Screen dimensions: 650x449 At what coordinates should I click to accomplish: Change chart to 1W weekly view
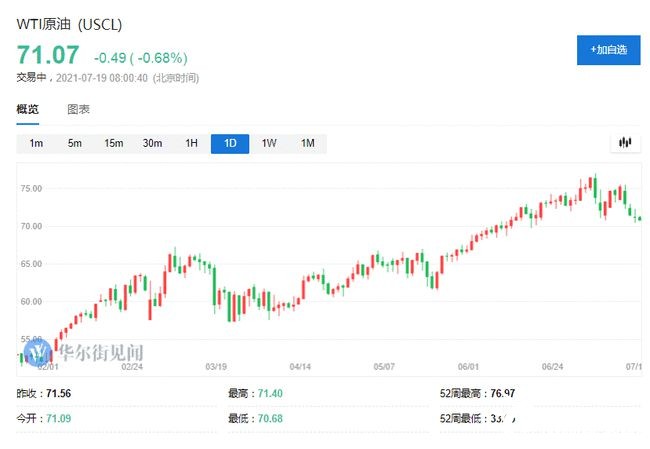[269, 144]
